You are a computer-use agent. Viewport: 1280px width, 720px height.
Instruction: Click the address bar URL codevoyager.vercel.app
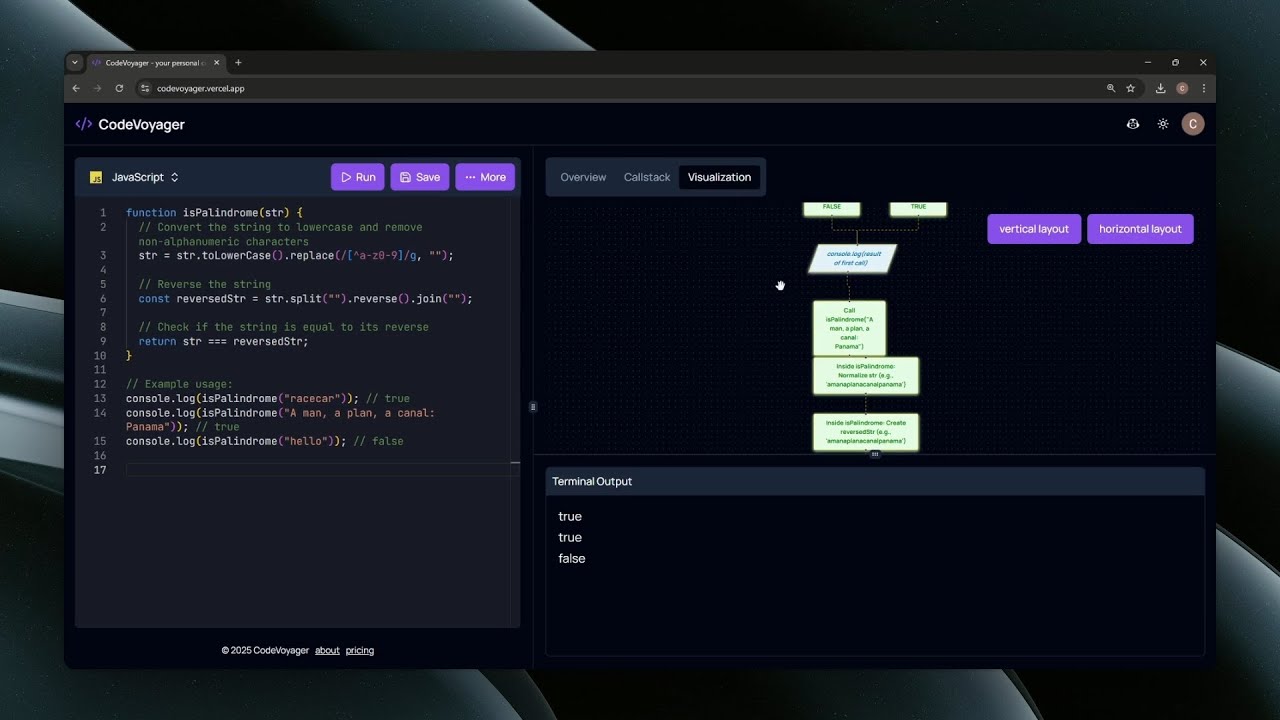click(201, 88)
